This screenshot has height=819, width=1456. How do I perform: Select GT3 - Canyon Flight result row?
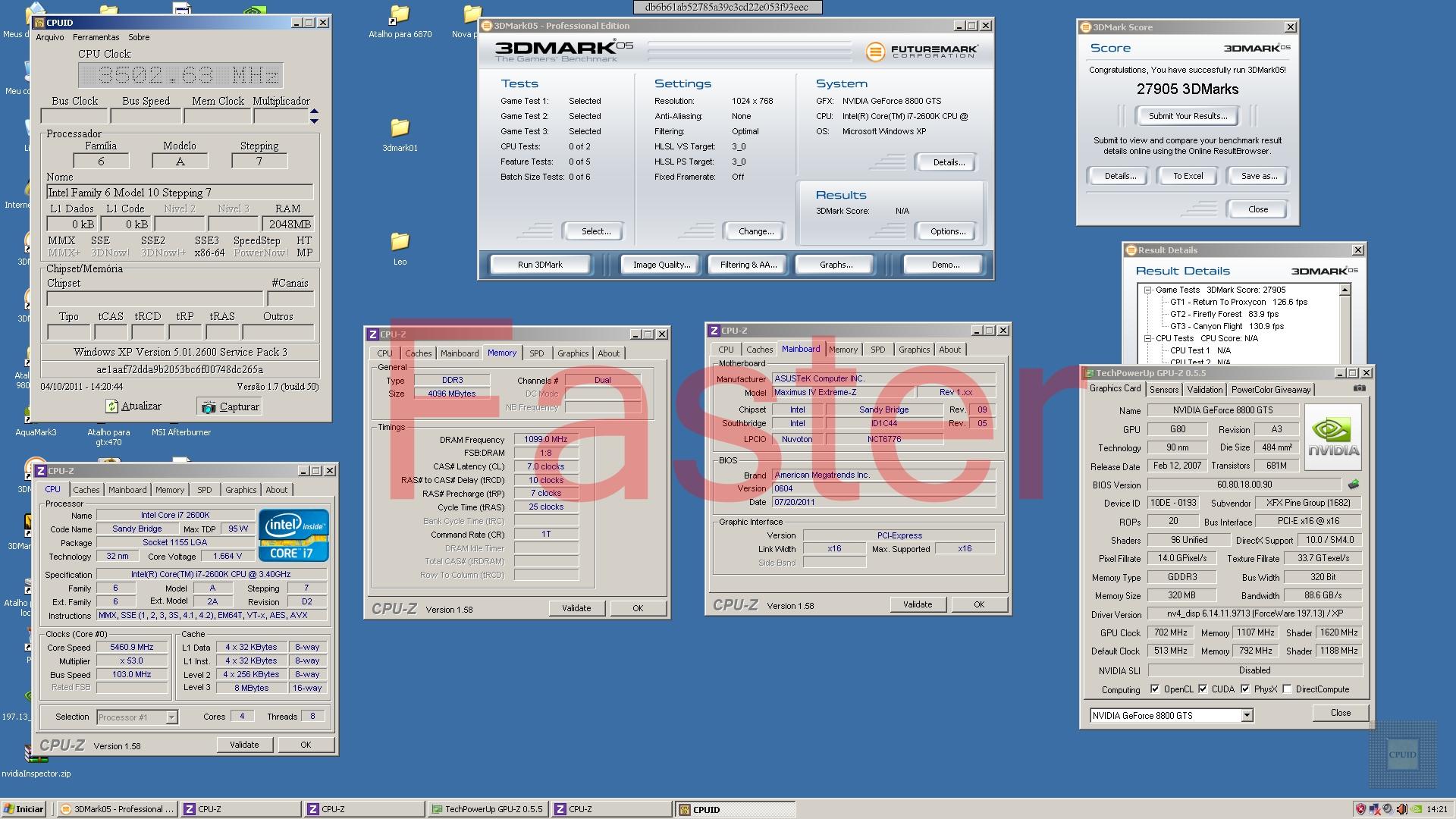[1227, 326]
